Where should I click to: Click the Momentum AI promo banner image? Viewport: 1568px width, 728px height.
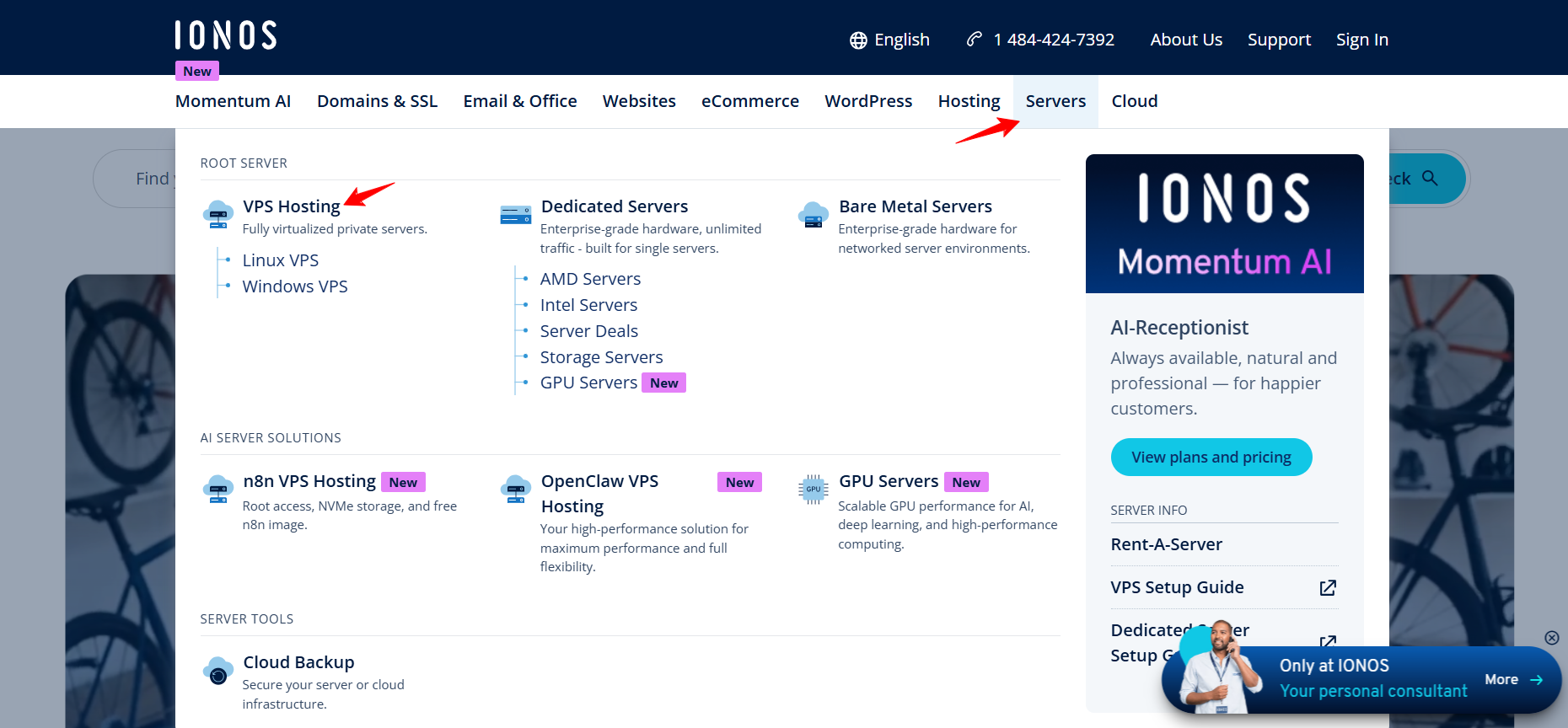[1225, 224]
